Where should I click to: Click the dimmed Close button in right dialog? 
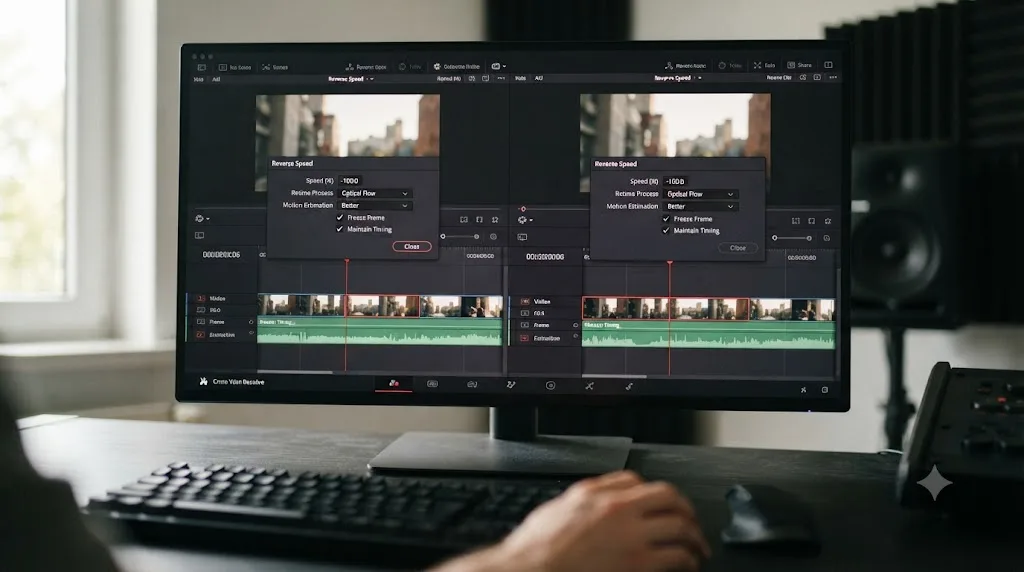click(738, 248)
